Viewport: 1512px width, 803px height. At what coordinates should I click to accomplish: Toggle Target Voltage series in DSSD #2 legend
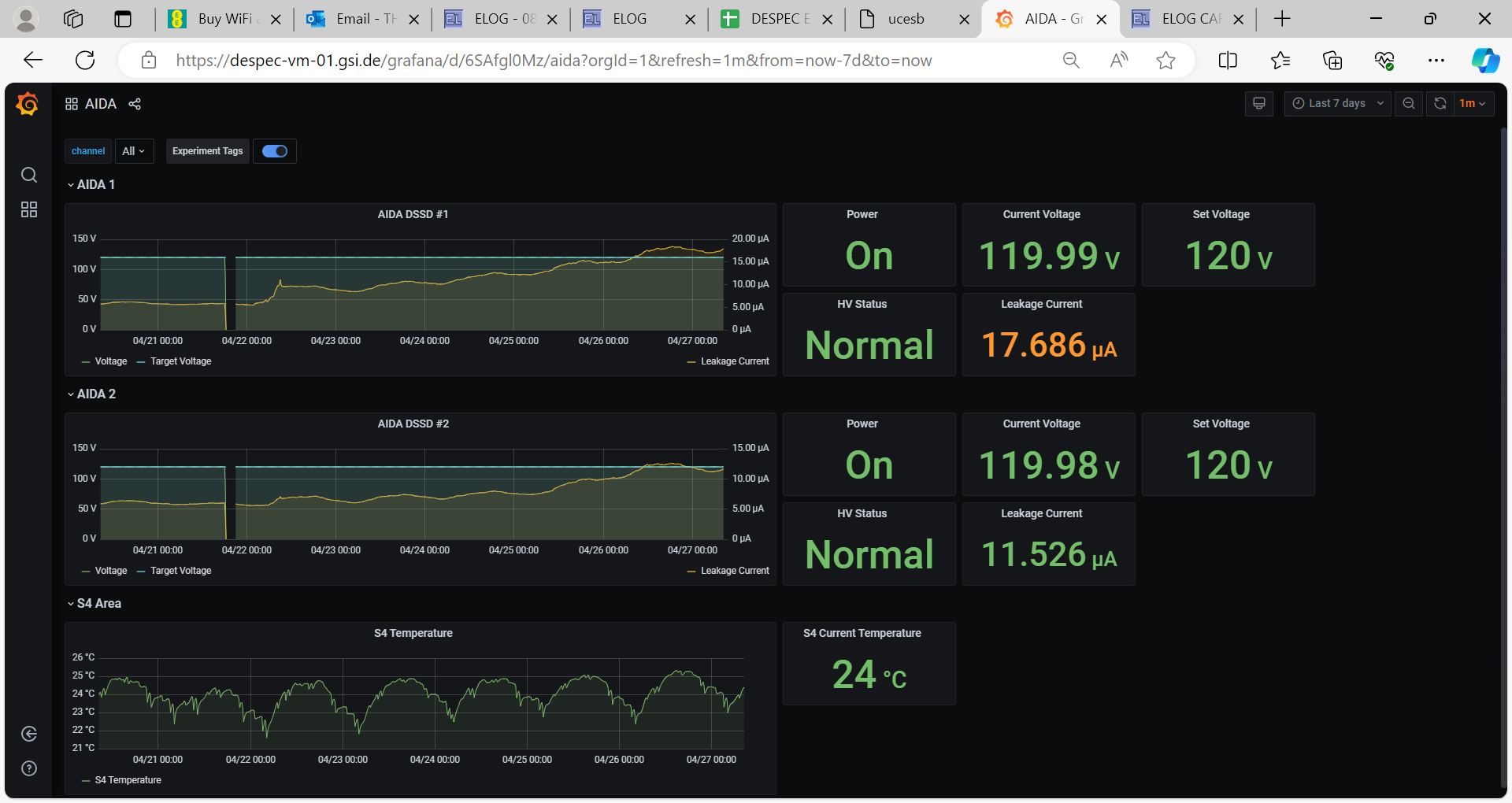(180, 571)
